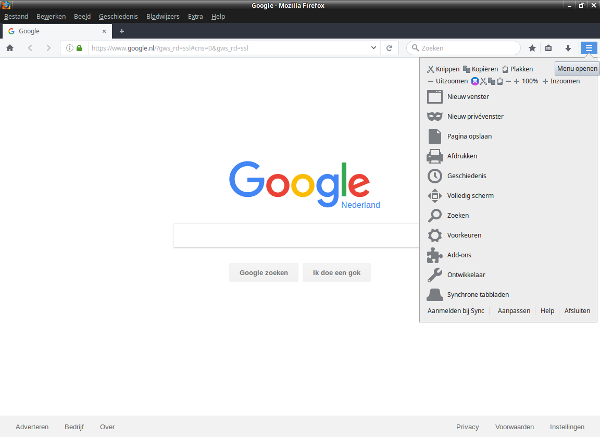This screenshot has width=600, height=437.
Task: Click Plakken (paste) in the menu
Action: tap(517, 69)
